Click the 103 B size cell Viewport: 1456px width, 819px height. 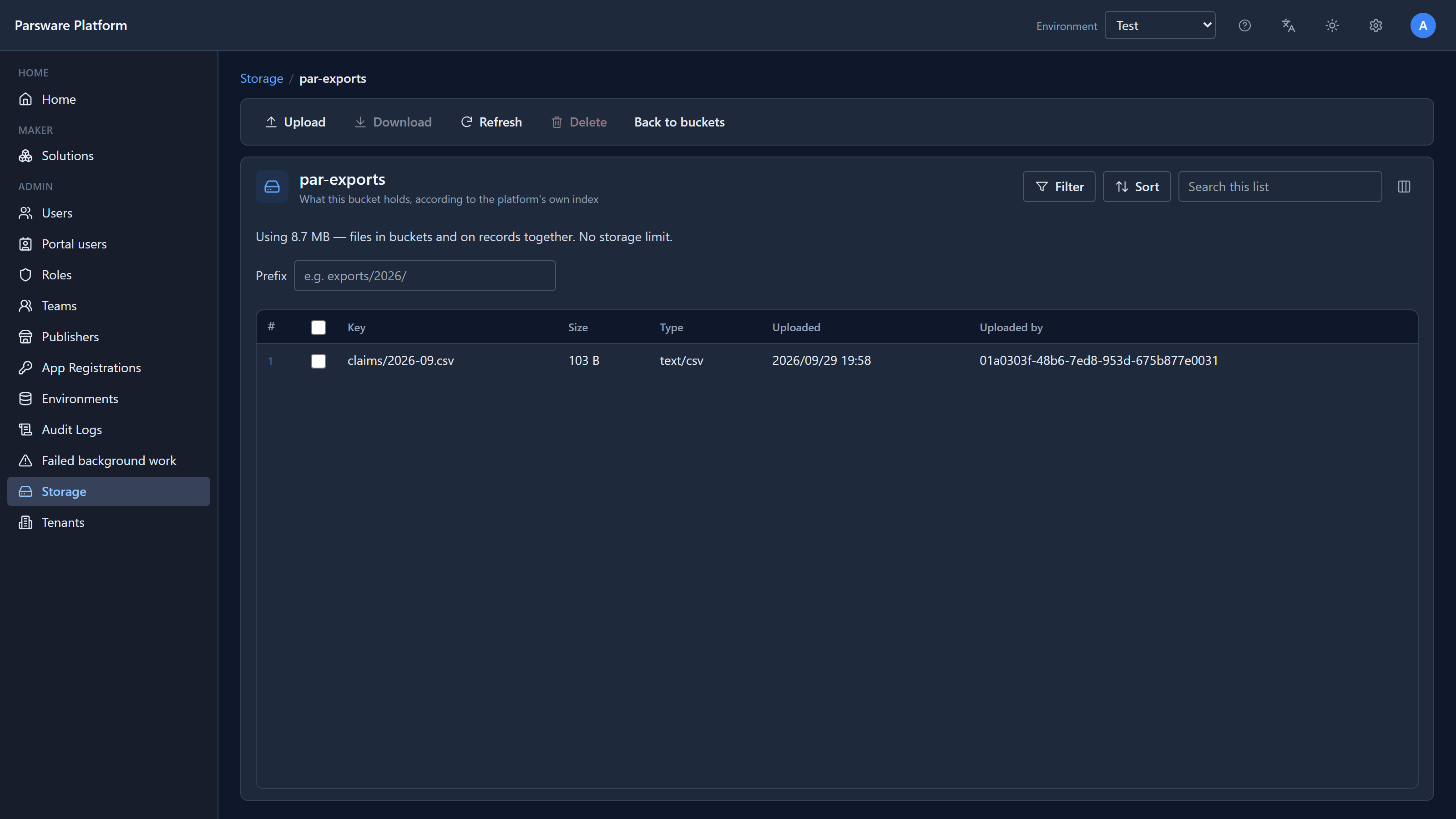coord(584,361)
